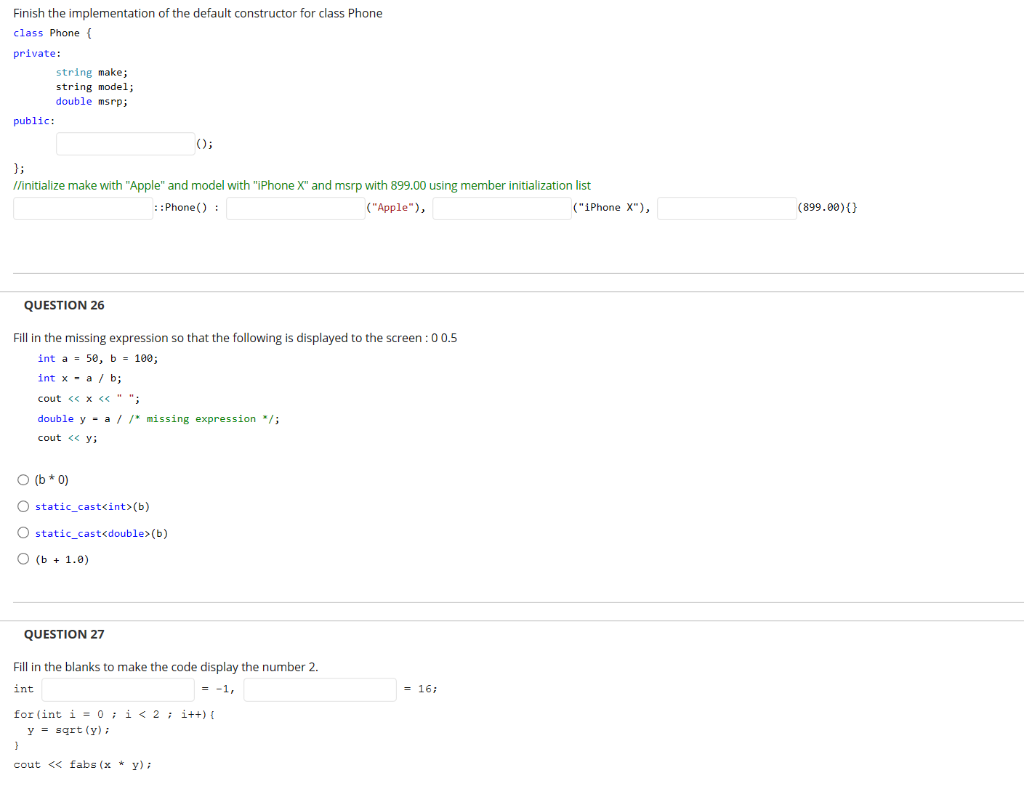1024x794 pixels.
Task: Click the first blank equal to -1 in Question 27
Action: pos(117,689)
